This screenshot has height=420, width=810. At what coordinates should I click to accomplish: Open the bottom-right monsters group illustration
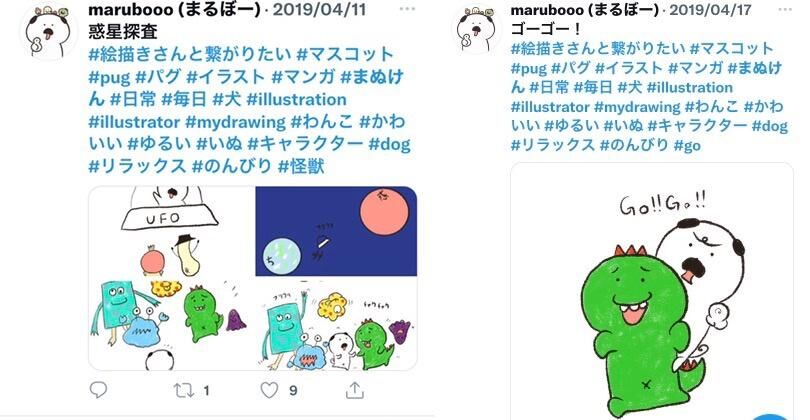click(x=336, y=325)
